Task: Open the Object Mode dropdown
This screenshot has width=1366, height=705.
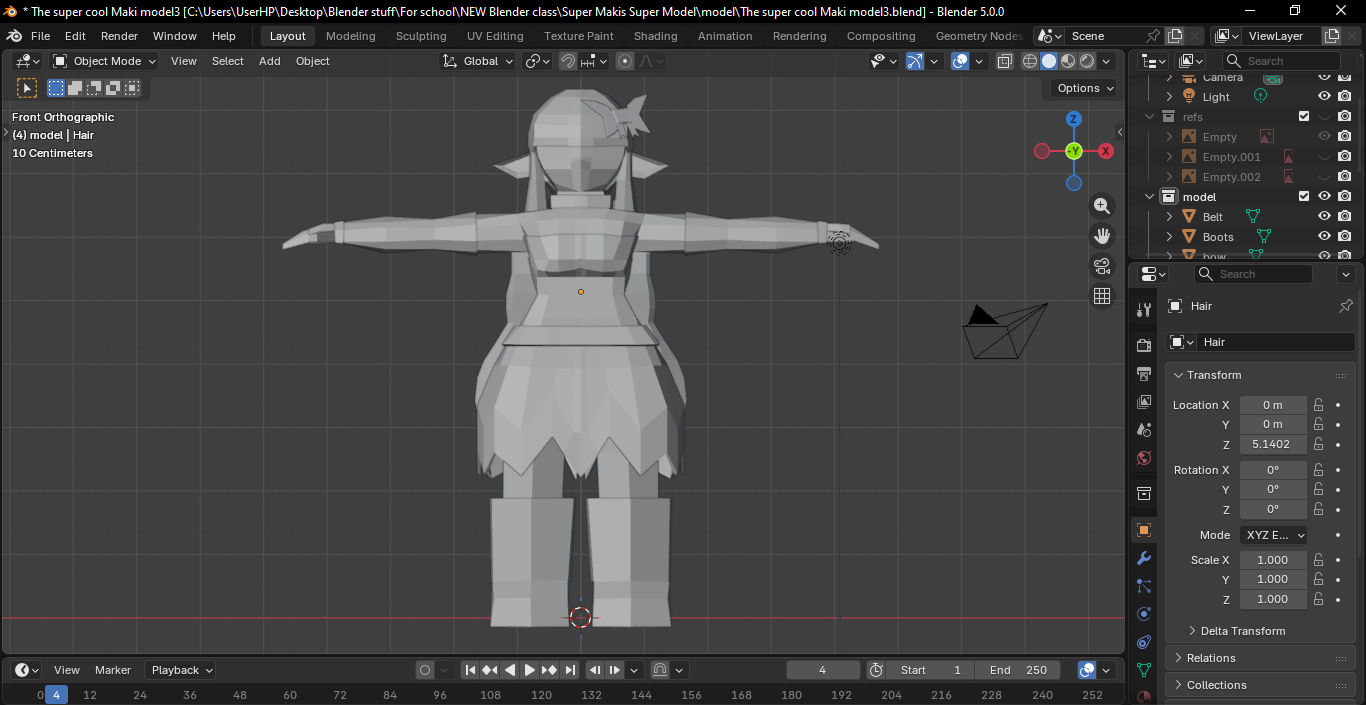Action: point(105,61)
